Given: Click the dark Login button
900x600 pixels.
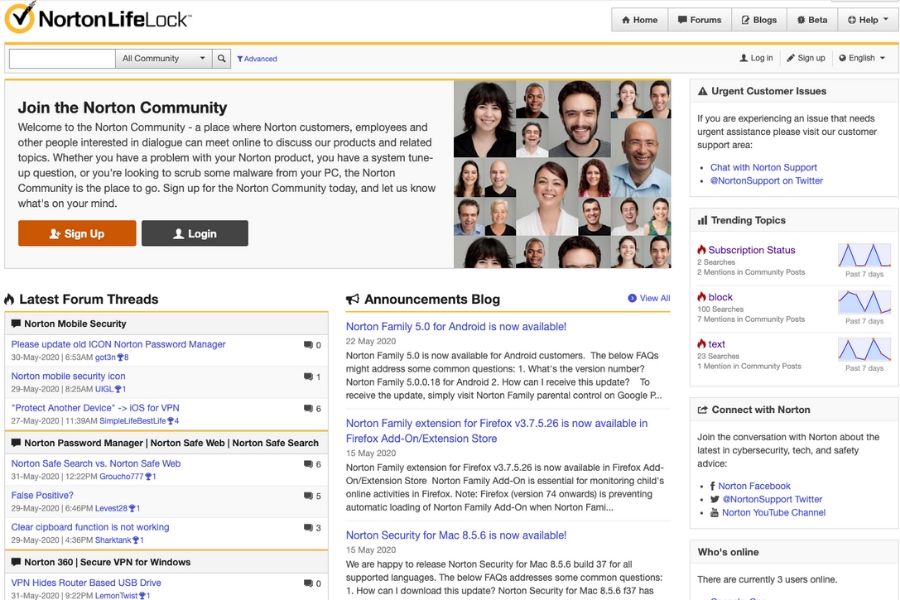Looking at the screenshot, I should (x=195, y=233).
